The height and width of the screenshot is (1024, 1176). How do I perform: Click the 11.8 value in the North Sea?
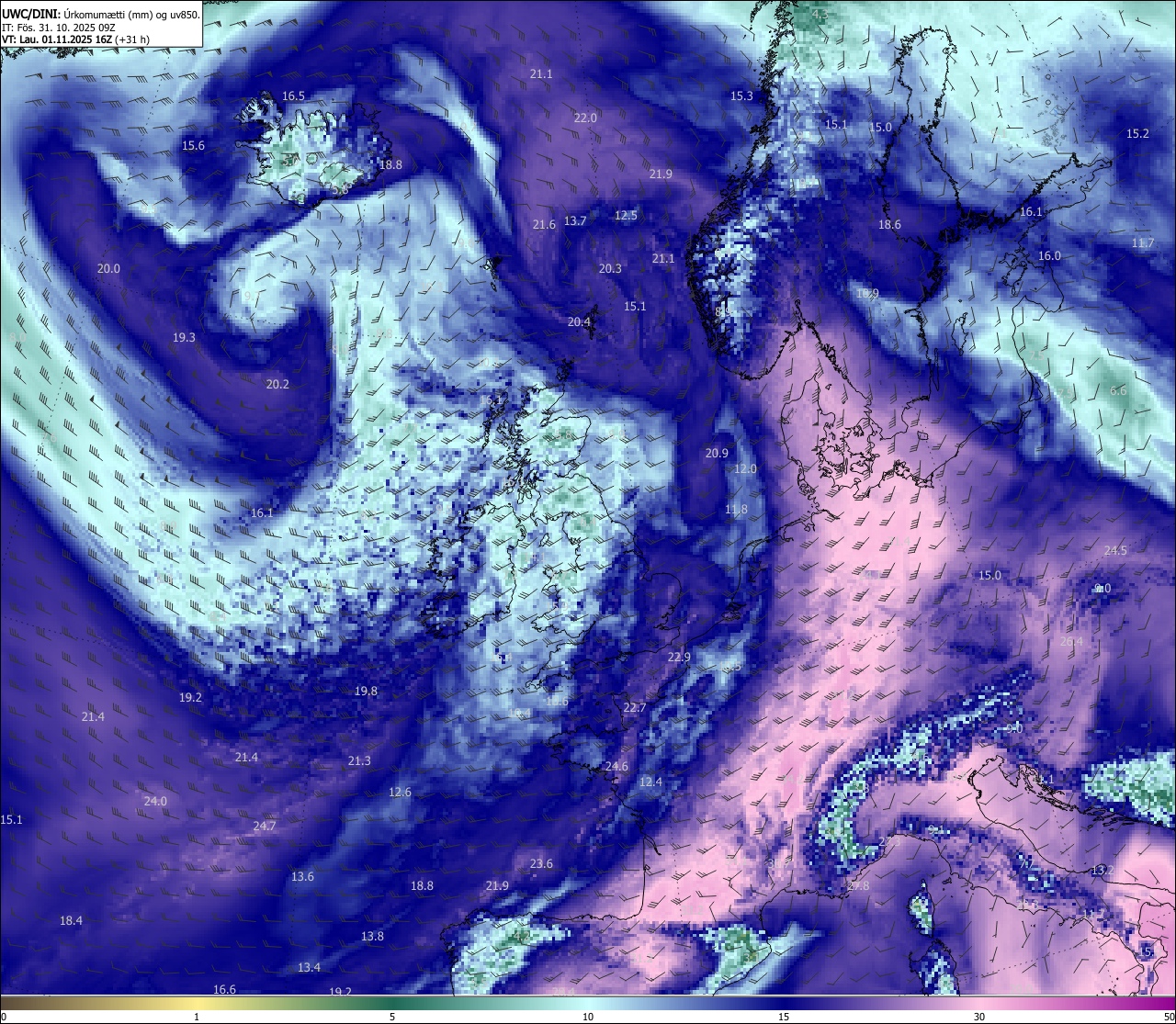click(736, 510)
